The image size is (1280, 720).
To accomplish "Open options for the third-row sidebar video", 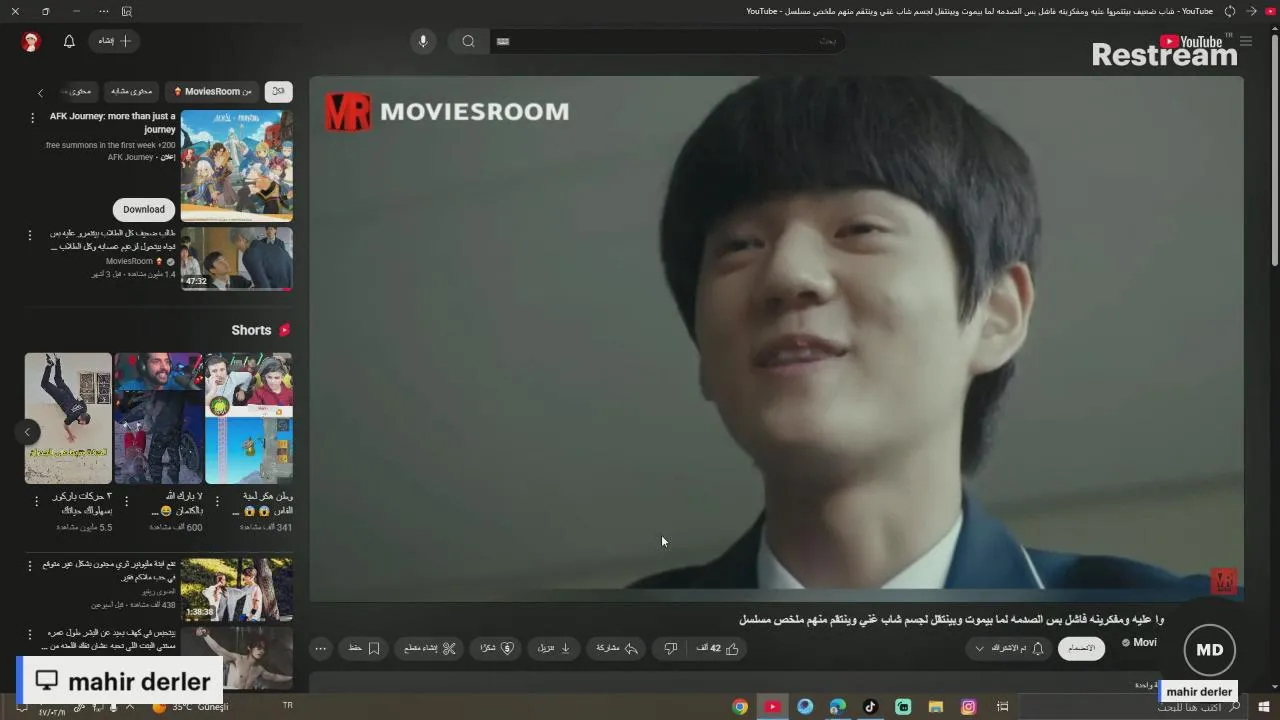I will (29, 635).
